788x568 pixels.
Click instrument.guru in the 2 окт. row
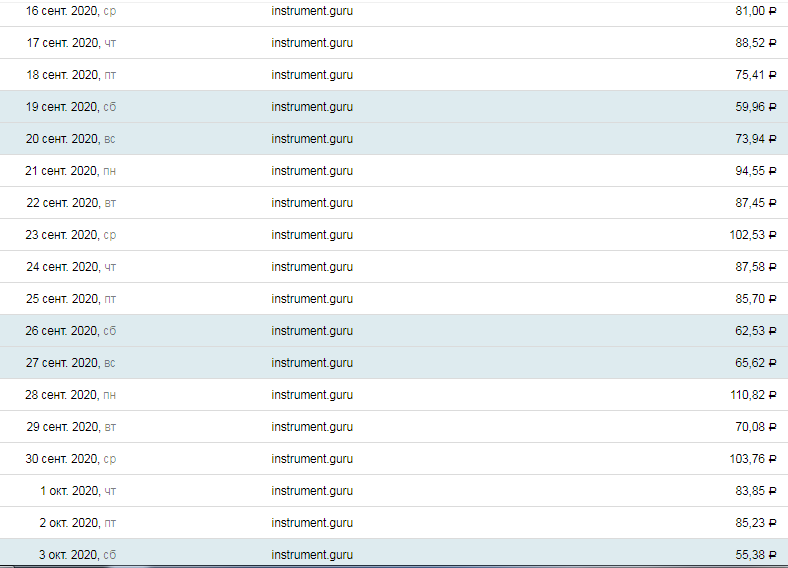[x=312, y=523]
